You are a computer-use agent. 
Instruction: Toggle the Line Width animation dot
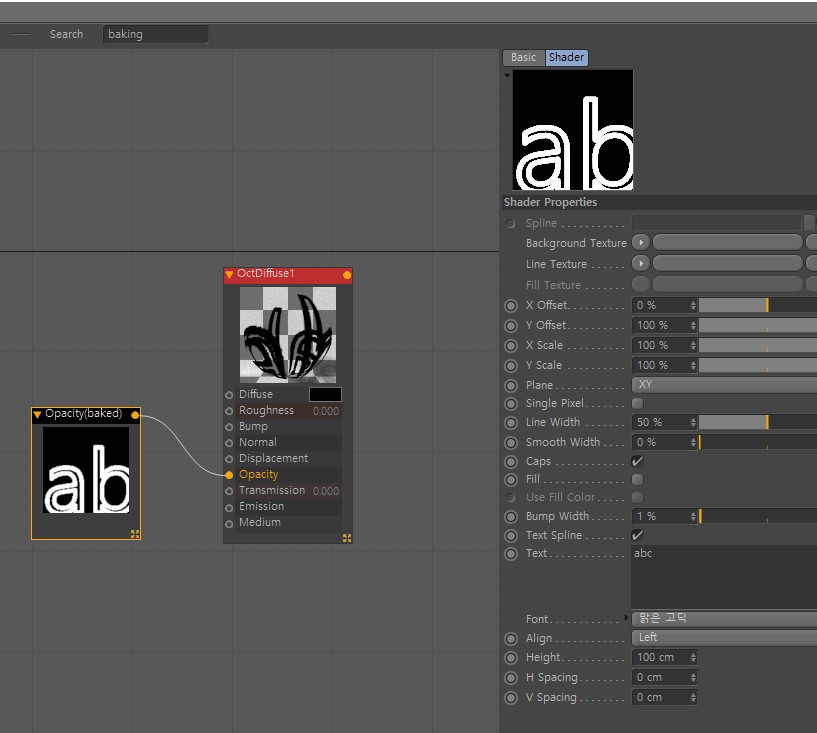coord(511,423)
